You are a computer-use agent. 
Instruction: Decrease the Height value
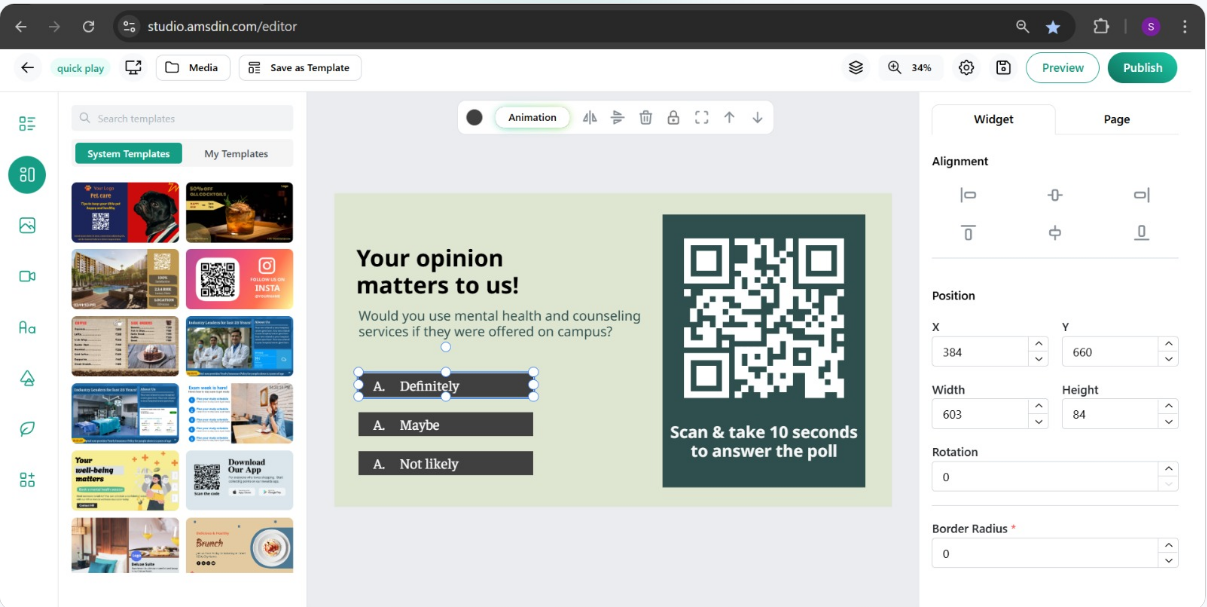1169,422
